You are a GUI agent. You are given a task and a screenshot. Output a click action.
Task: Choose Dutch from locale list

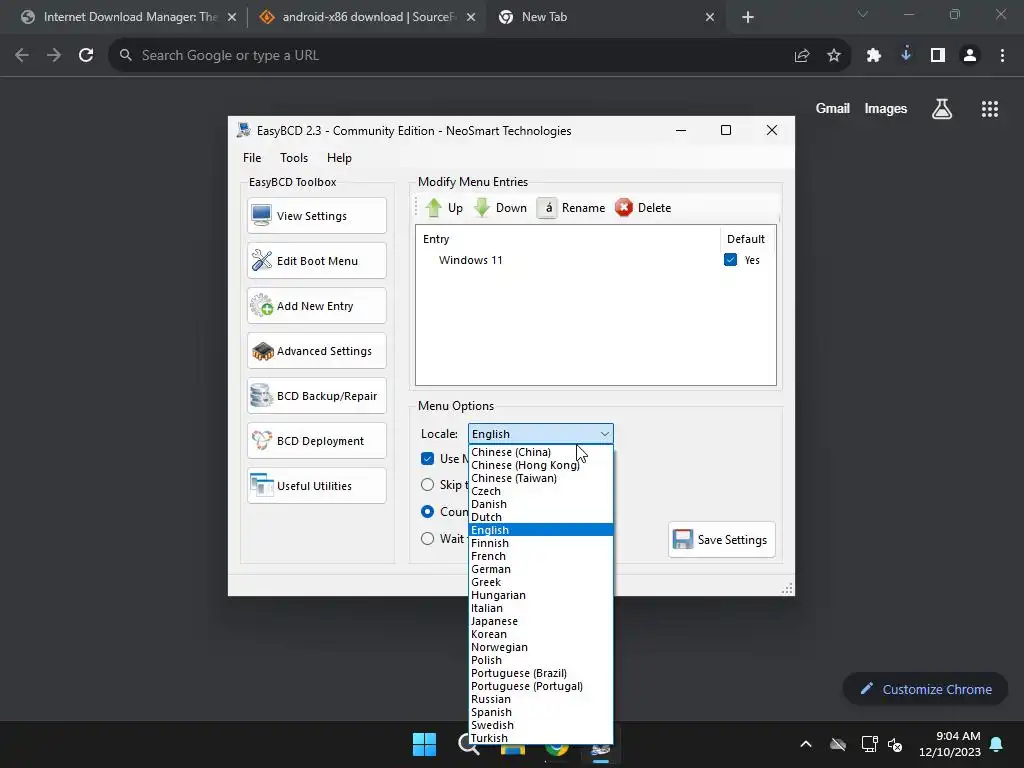click(x=541, y=517)
